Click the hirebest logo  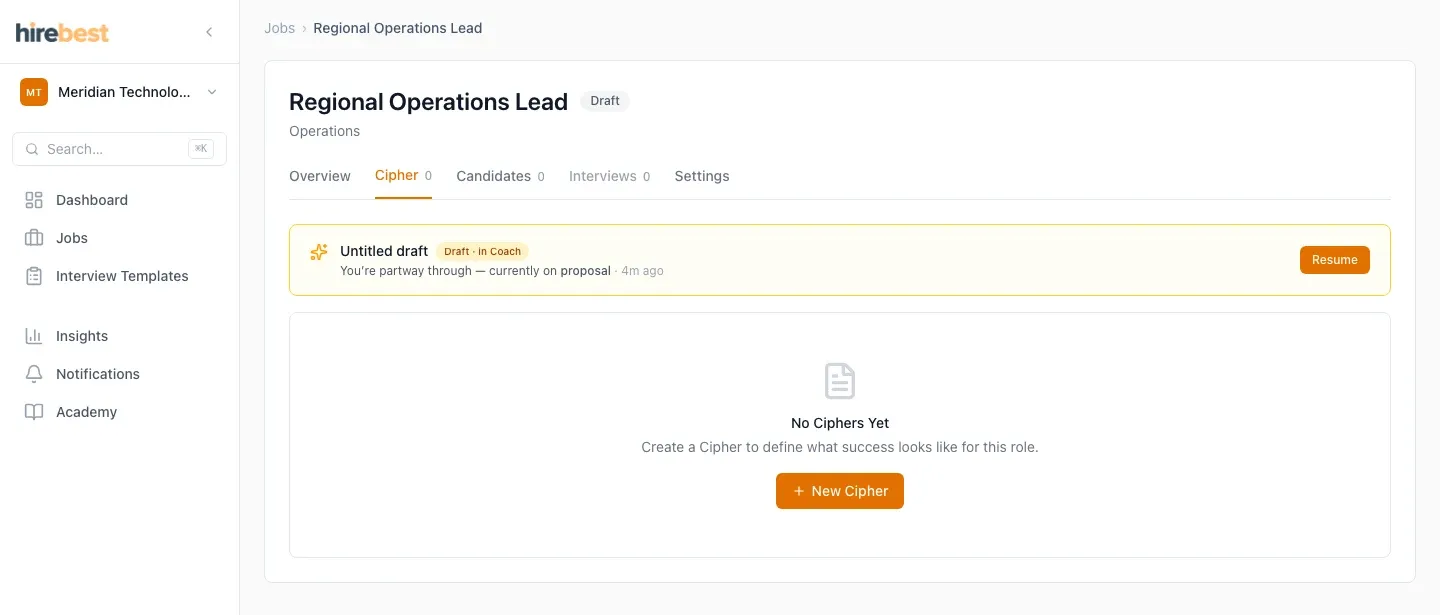pyautogui.click(x=62, y=32)
